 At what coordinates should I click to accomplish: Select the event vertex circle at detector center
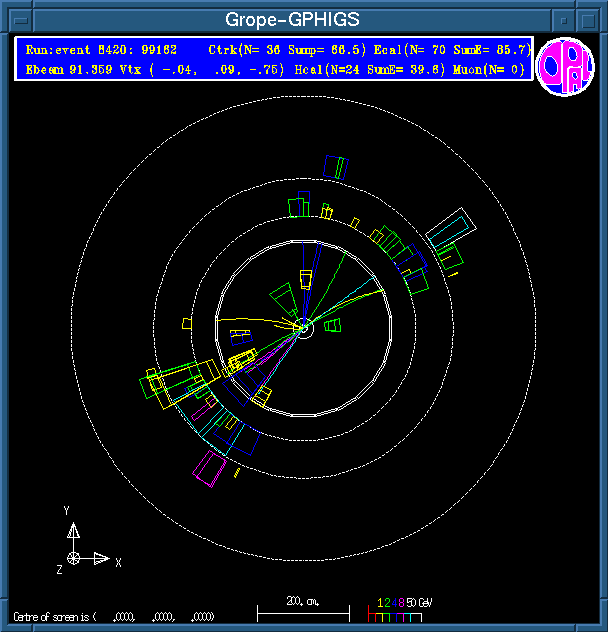pyautogui.click(x=304, y=327)
